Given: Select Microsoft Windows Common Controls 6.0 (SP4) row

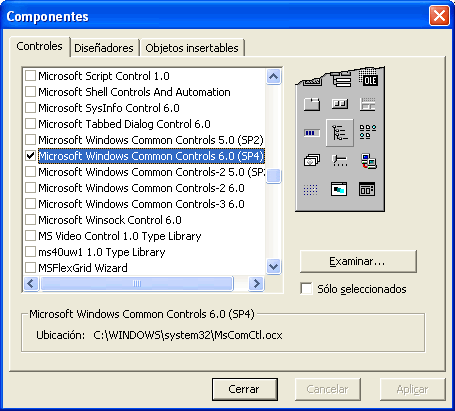Looking at the screenshot, I should coord(151,156).
